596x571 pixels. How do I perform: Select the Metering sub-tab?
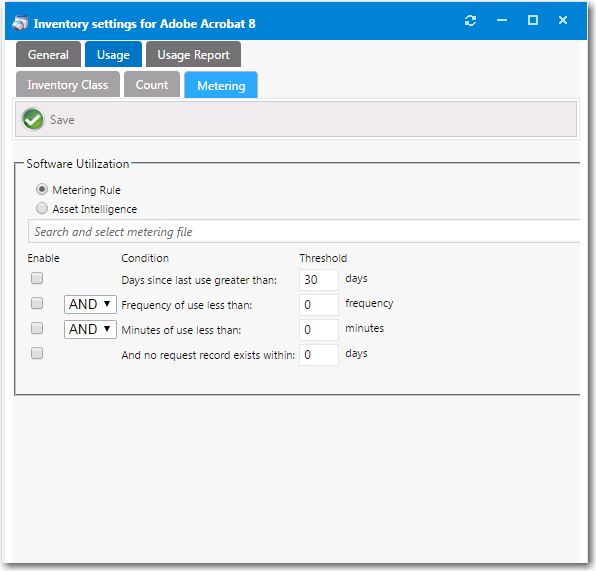[221, 85]
